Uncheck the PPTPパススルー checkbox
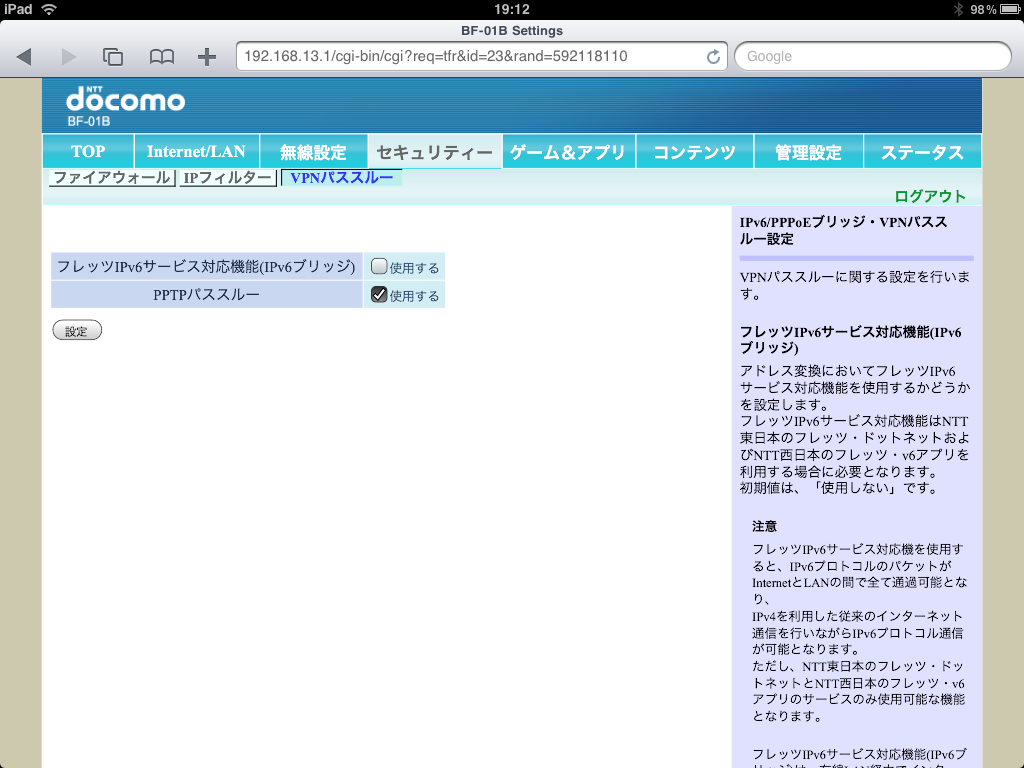The image size is (1024, 768). [x=379, y=295]
